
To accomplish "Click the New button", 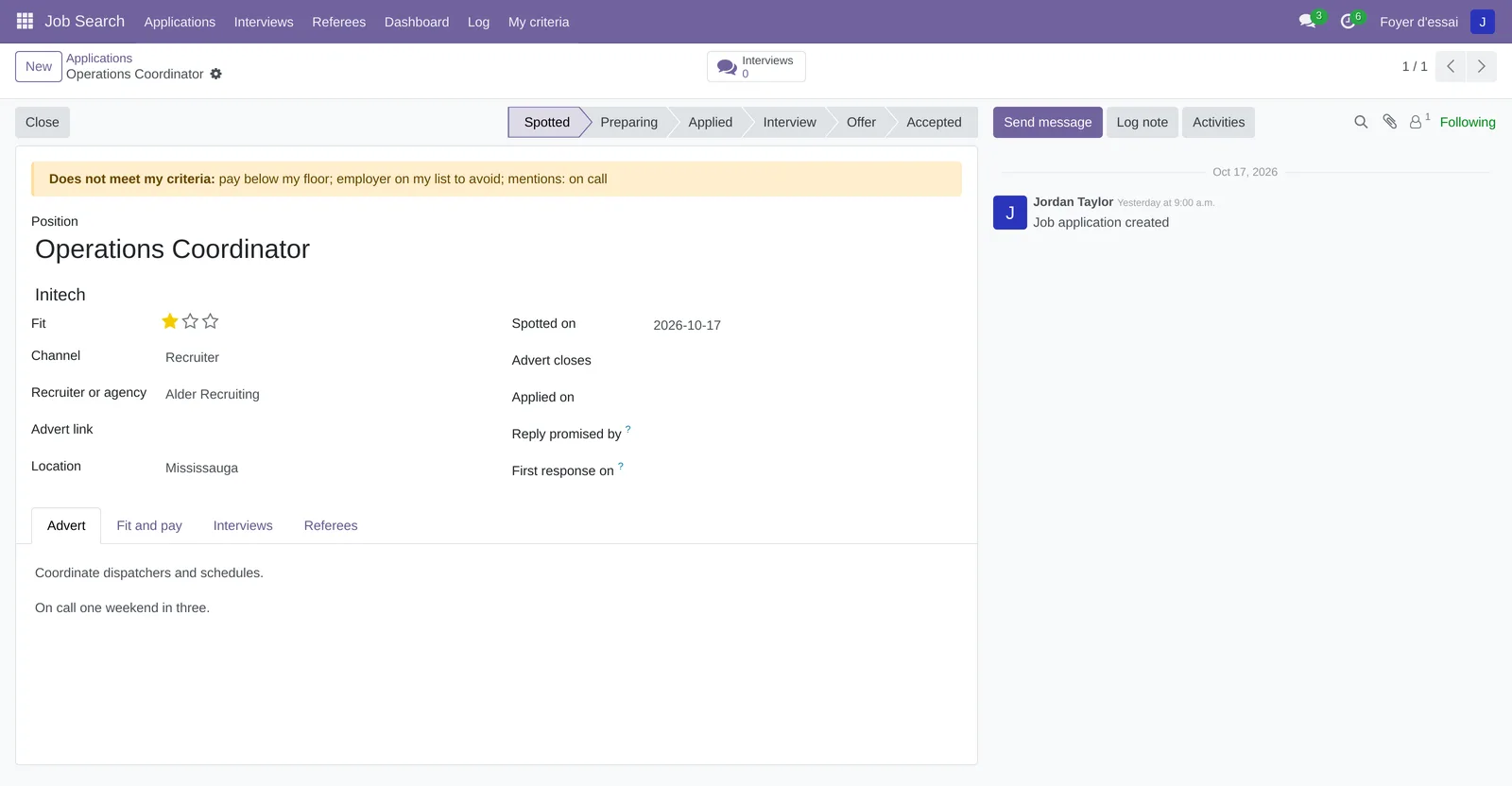I will (39, 66).
